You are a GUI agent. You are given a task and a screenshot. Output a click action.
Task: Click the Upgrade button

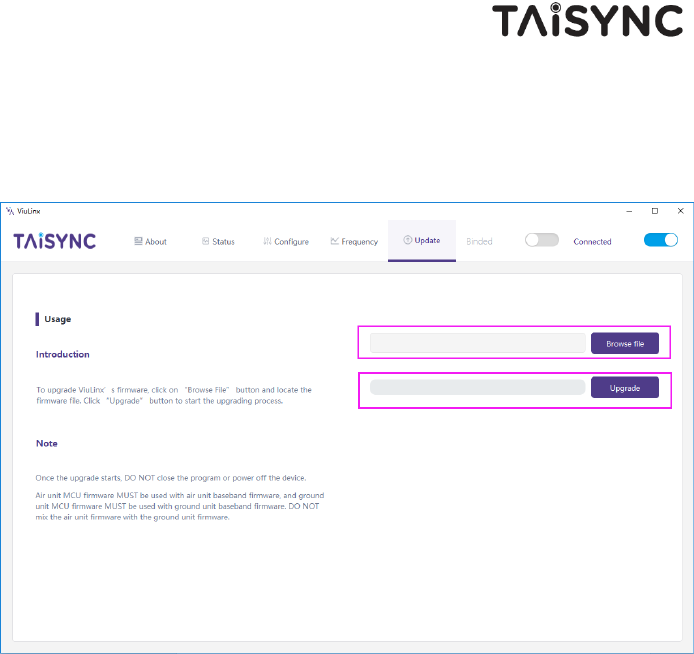click(625, 388)
